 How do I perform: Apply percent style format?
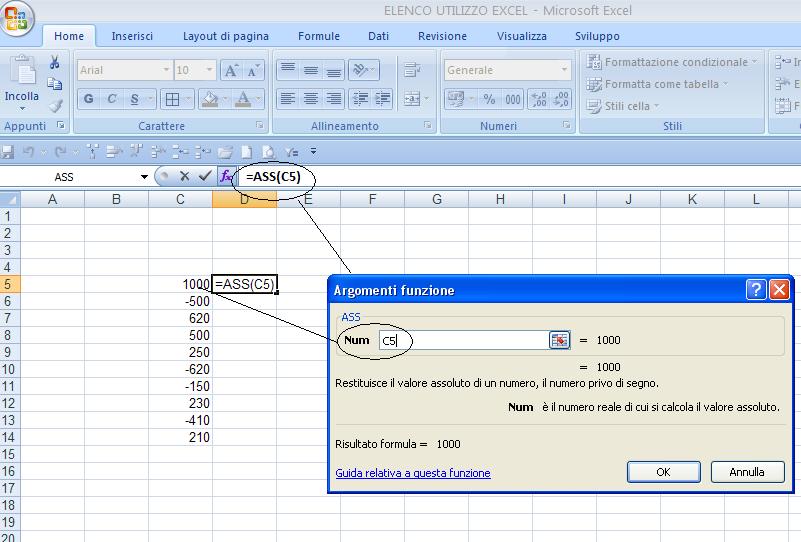[x=489, y=99]
